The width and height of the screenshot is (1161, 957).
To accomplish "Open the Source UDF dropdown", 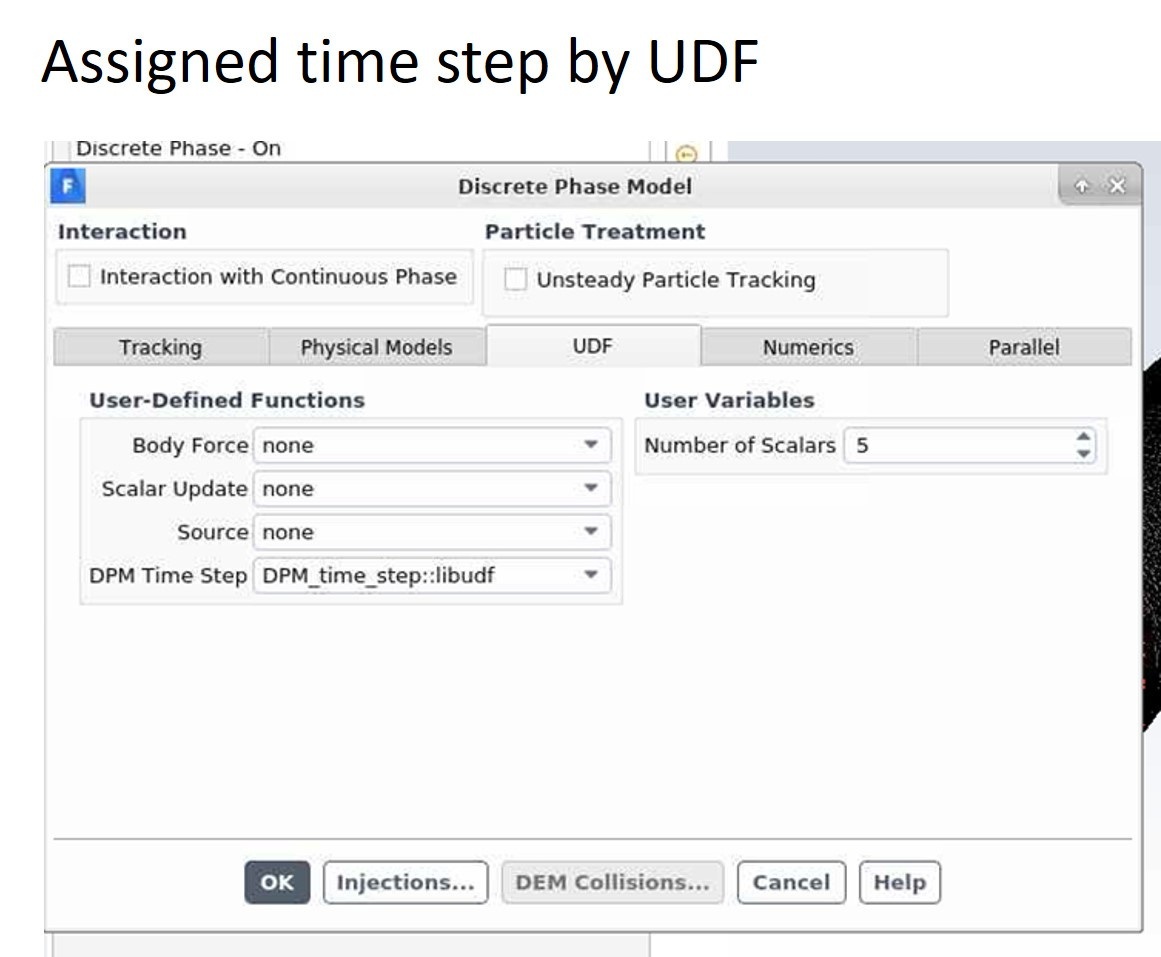I will (x=432, y=532).
